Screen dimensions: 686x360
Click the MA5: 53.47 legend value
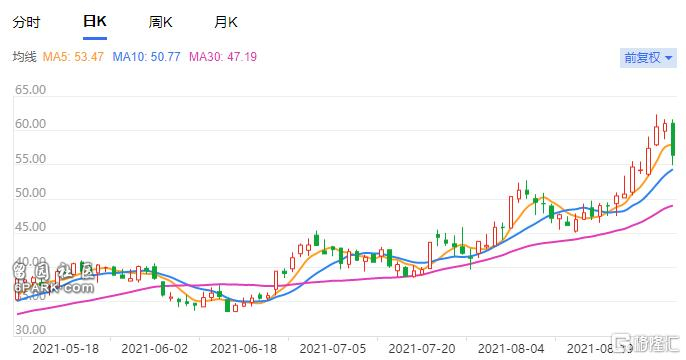click(73, 57)
